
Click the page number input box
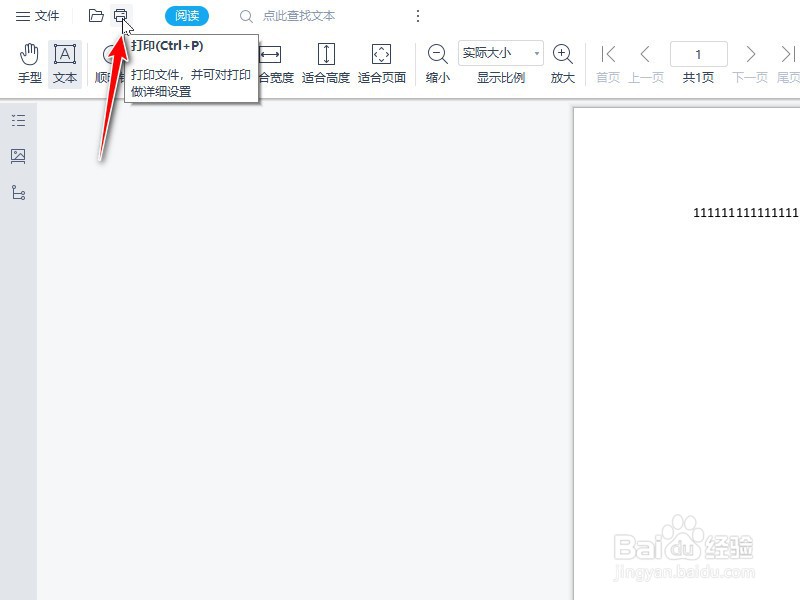pos(698,54)
